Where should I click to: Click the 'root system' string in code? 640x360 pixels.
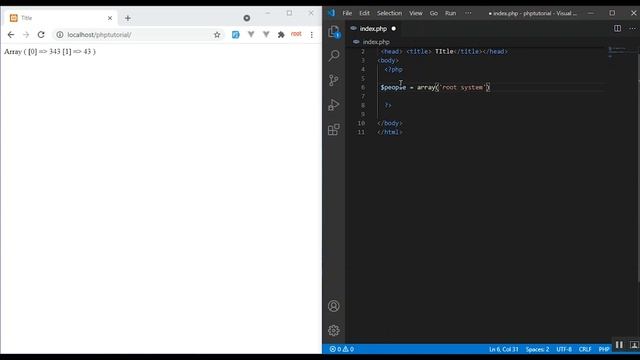pos(462,87)
